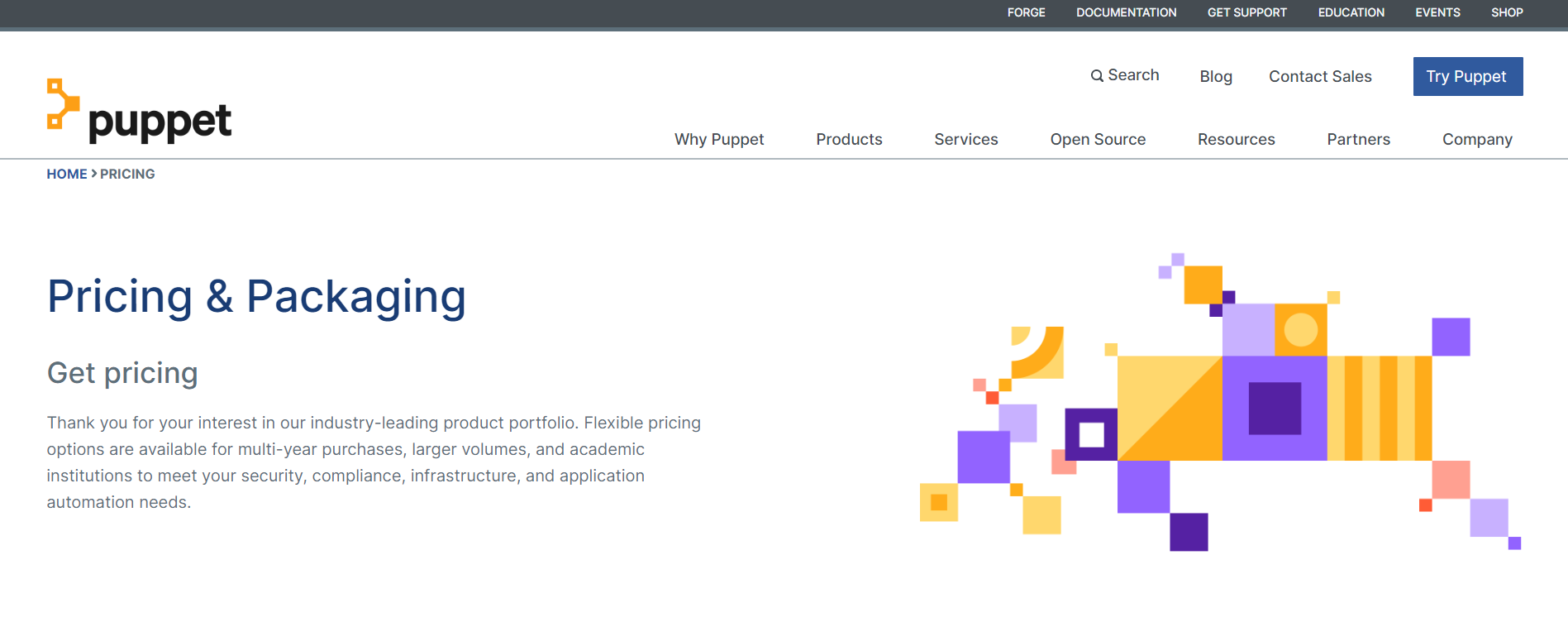Click Contact Sales link
The height and width of the screenshot is (622, 1568).
(1320, 77)
